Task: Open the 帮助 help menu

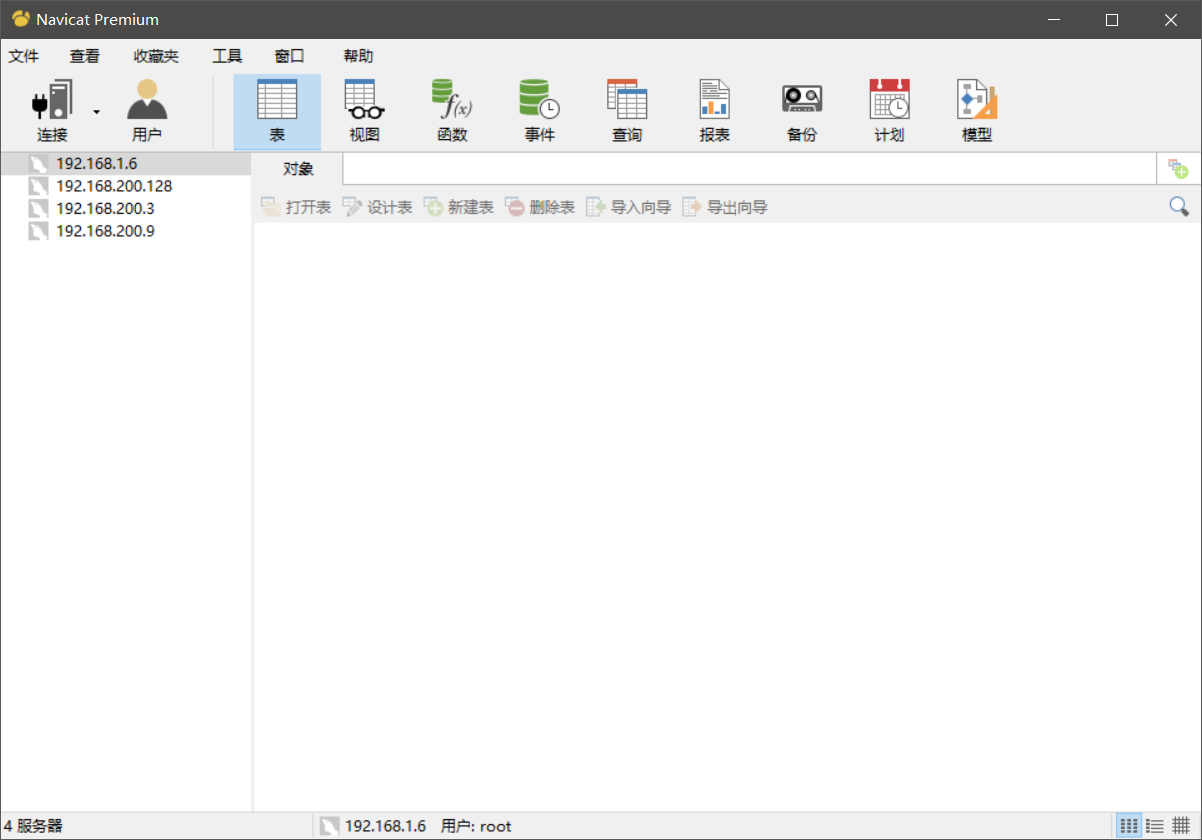Action: [x=358, y=56]
